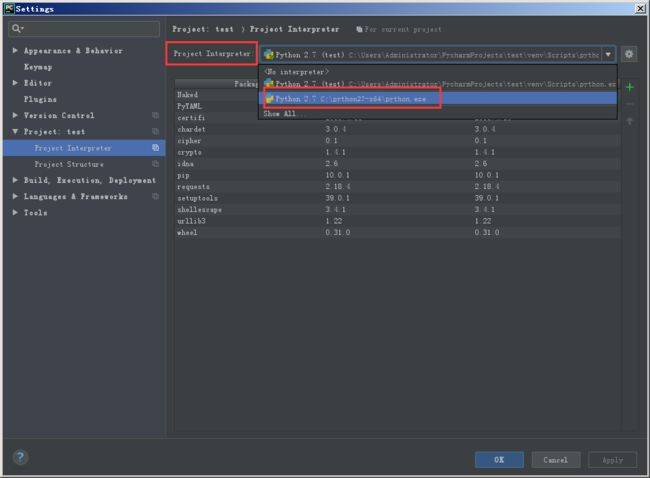Click the gear icon beside interpreter dropdown
Image resolution: width=650 pixels, height=478 pixels.
pyautogui.click(x=629, y=54)
